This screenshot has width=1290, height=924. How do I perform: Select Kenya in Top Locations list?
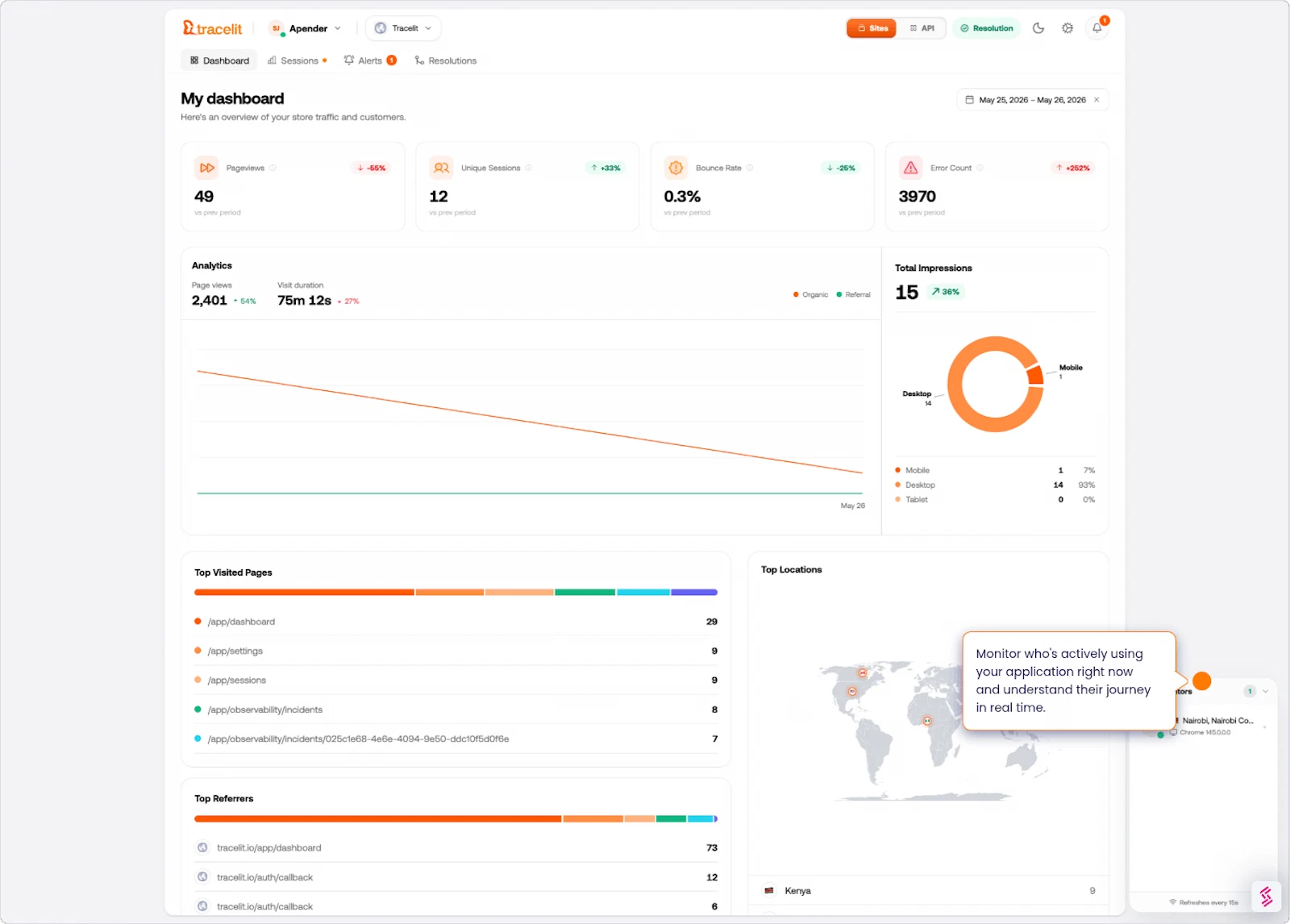pyautogui.click(x=929, y=891)
